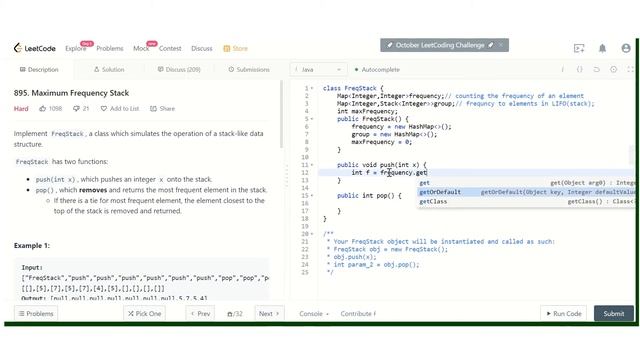
Task: Submit the solution
Action: pos(614,313)
